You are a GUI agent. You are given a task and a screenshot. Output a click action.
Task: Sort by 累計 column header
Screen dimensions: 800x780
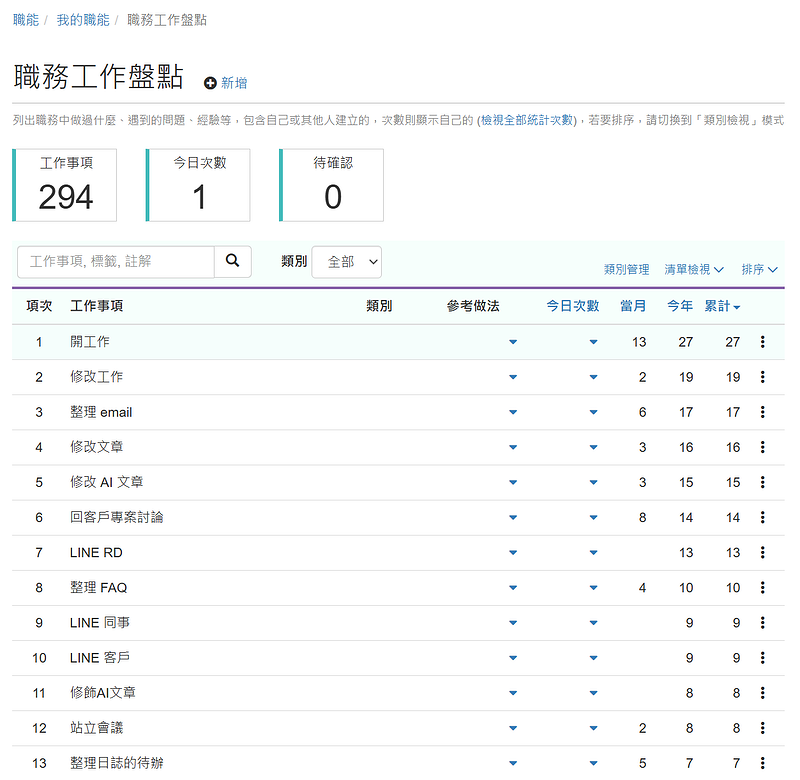(722, 306)
